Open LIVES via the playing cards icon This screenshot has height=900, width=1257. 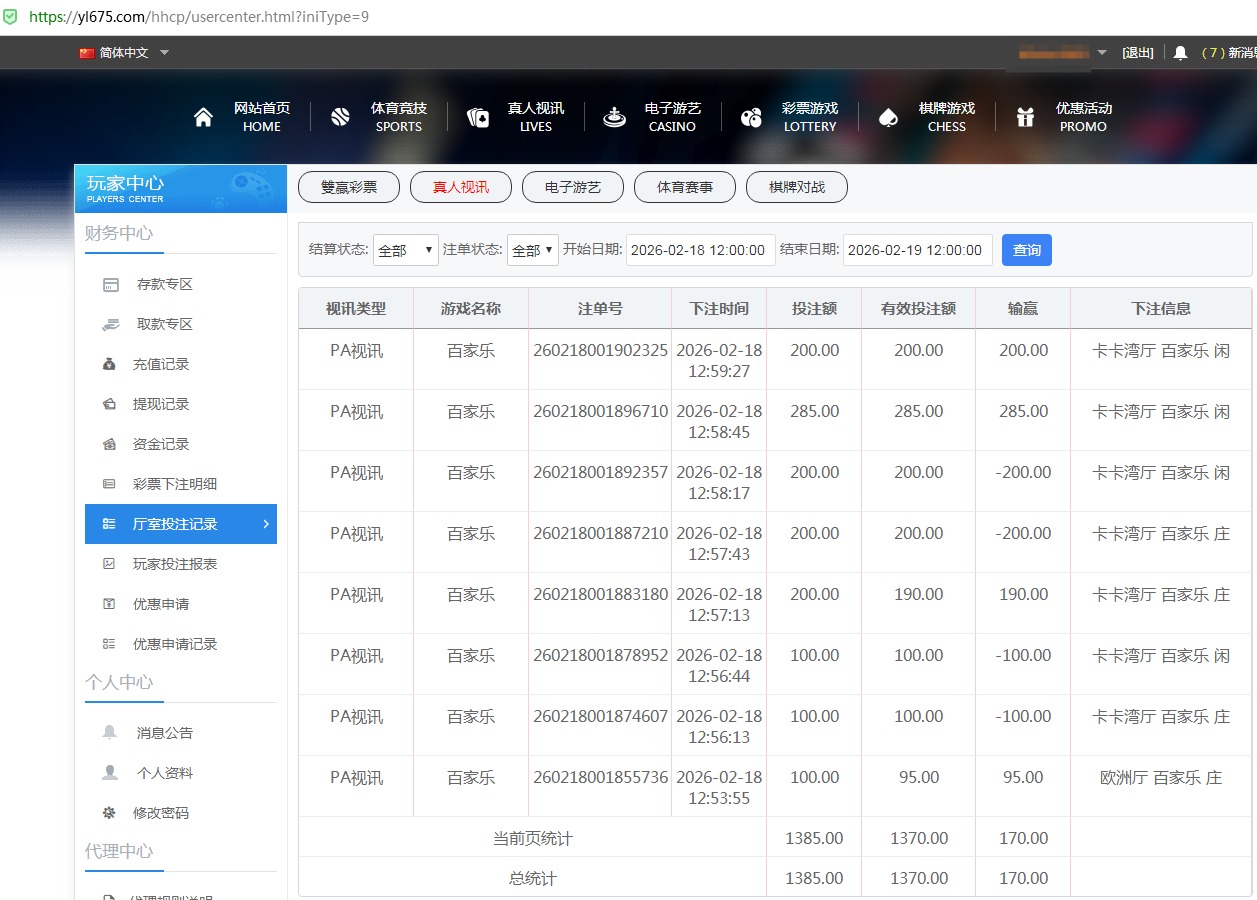coord(478,116)
